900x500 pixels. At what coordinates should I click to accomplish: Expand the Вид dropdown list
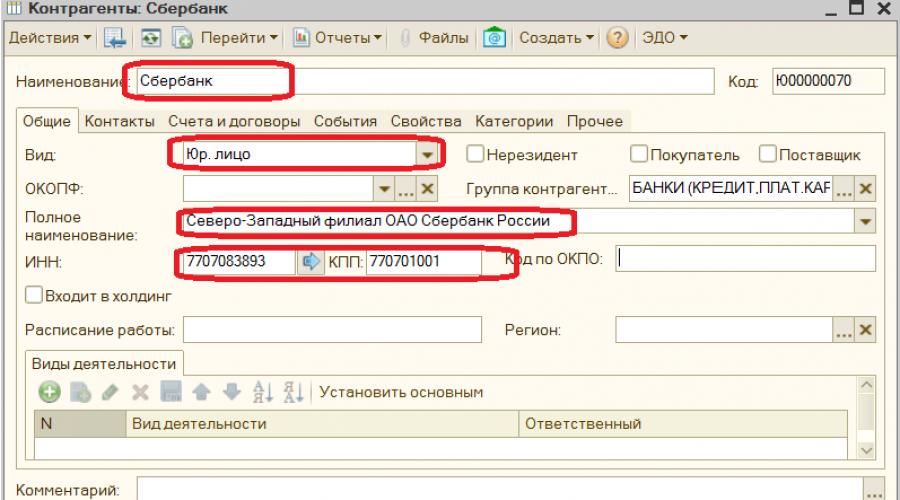[428, 155]
